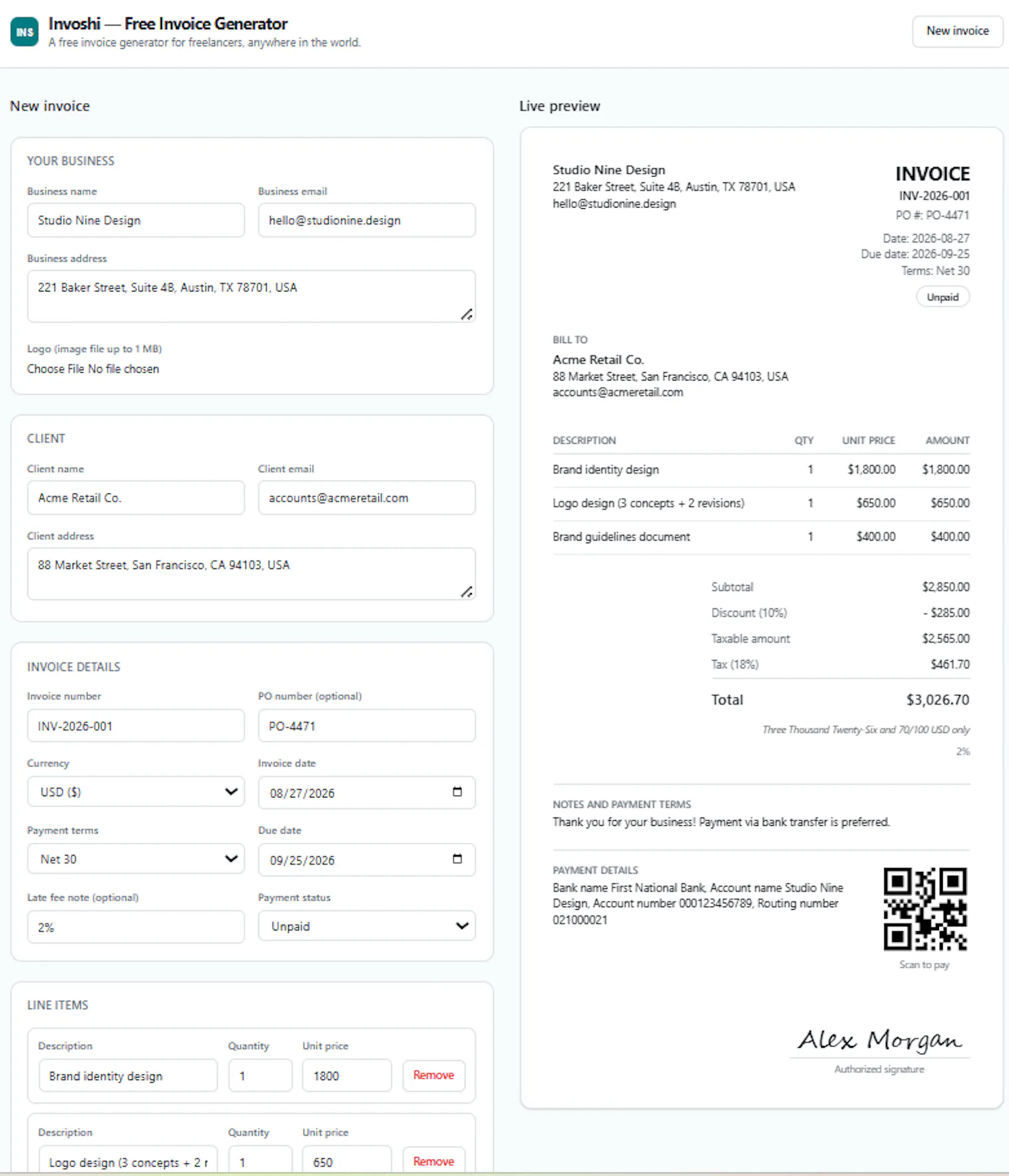The height and width of the screenshot is (1176, 1009).
Task: Edit the Late fee note field
Action: coord(136,927)
